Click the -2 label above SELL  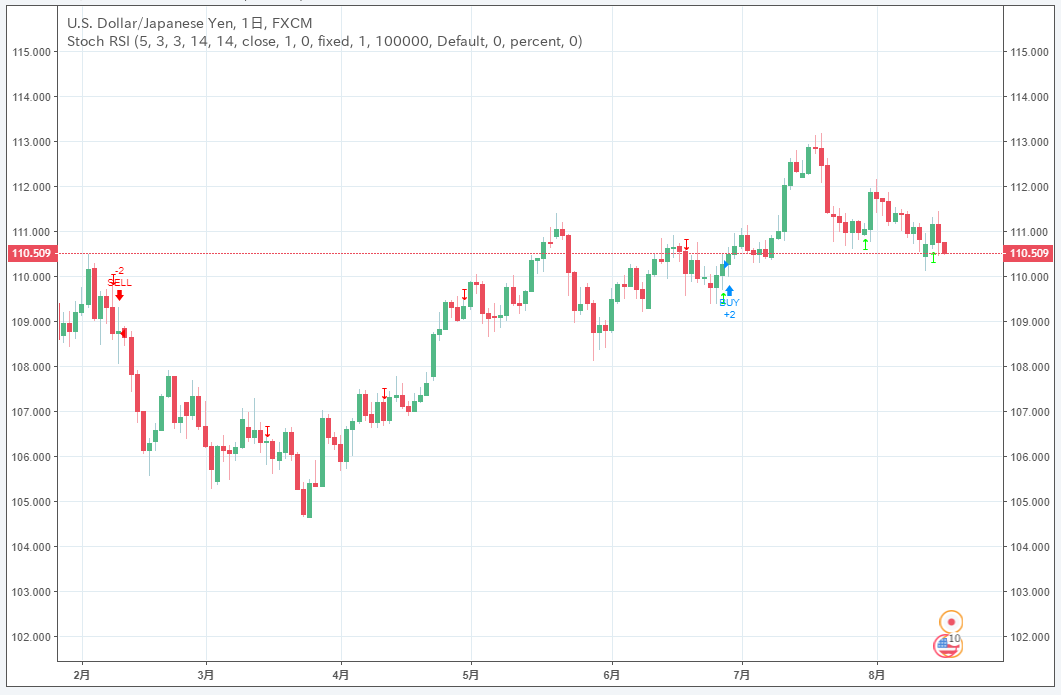[x=119, y=271]
